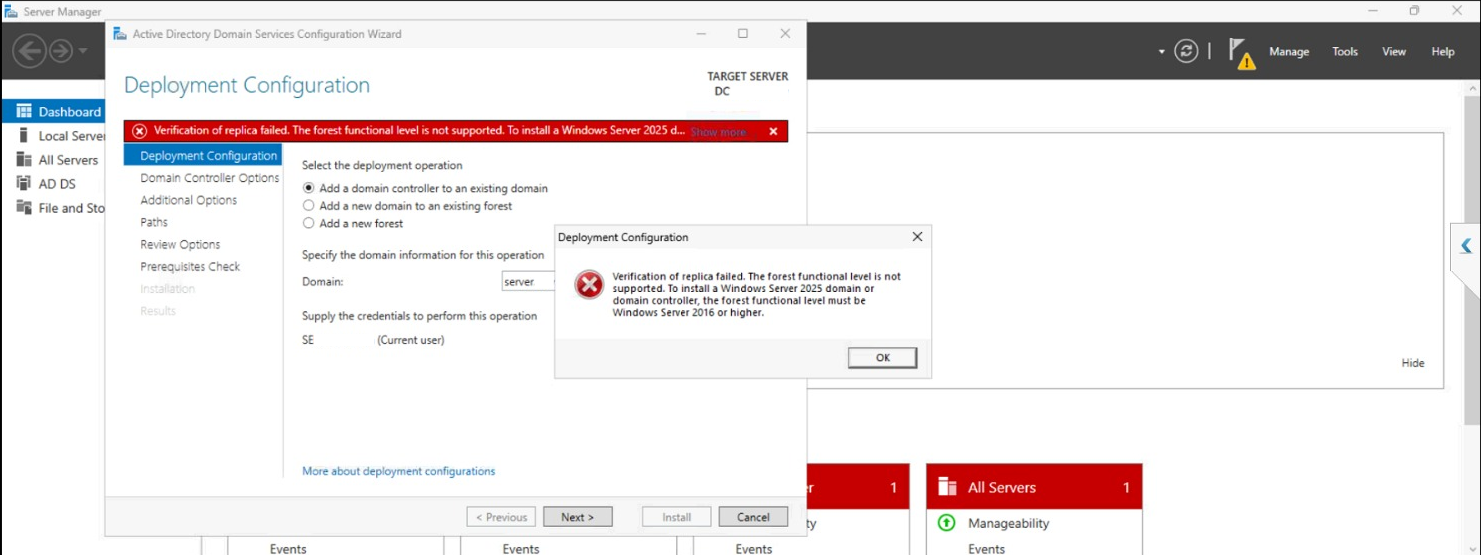Viewport: 1481px width, 555px height.
Task: Open More about deployment configurations link
Action: (x=398, y=471)
